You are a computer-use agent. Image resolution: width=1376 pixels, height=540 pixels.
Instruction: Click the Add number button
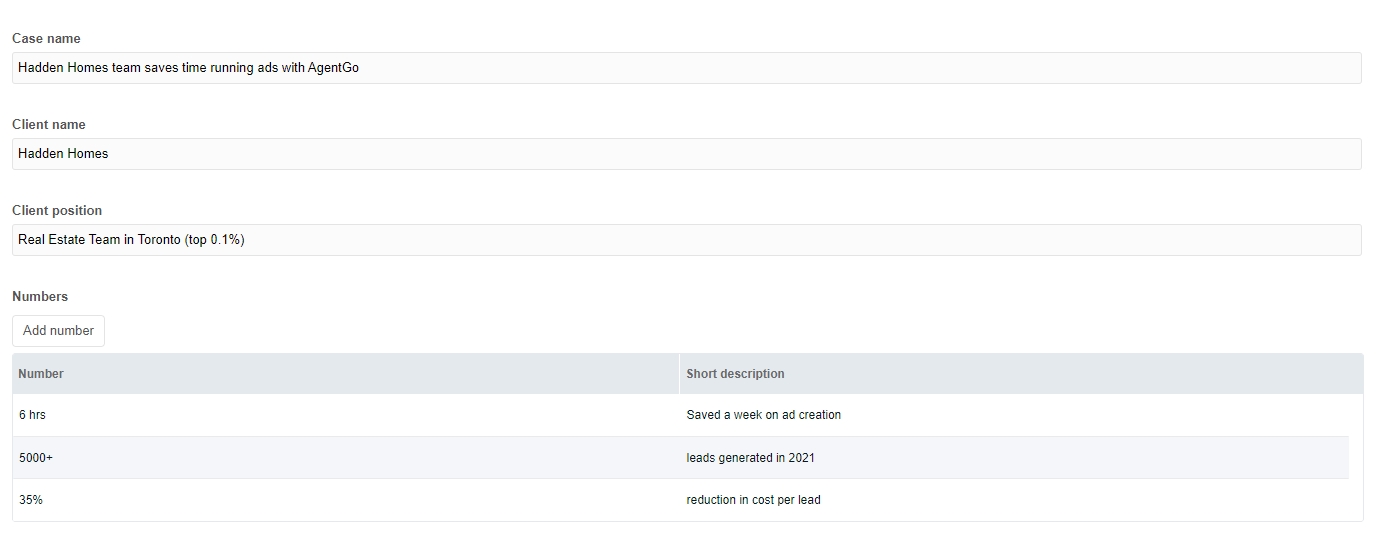point(58,331)
